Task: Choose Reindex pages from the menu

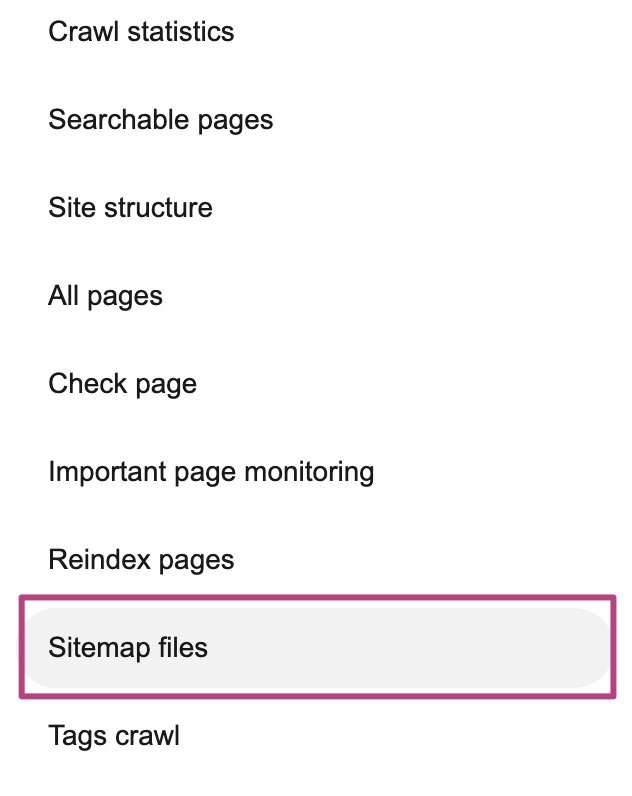Action: [141, 559]
